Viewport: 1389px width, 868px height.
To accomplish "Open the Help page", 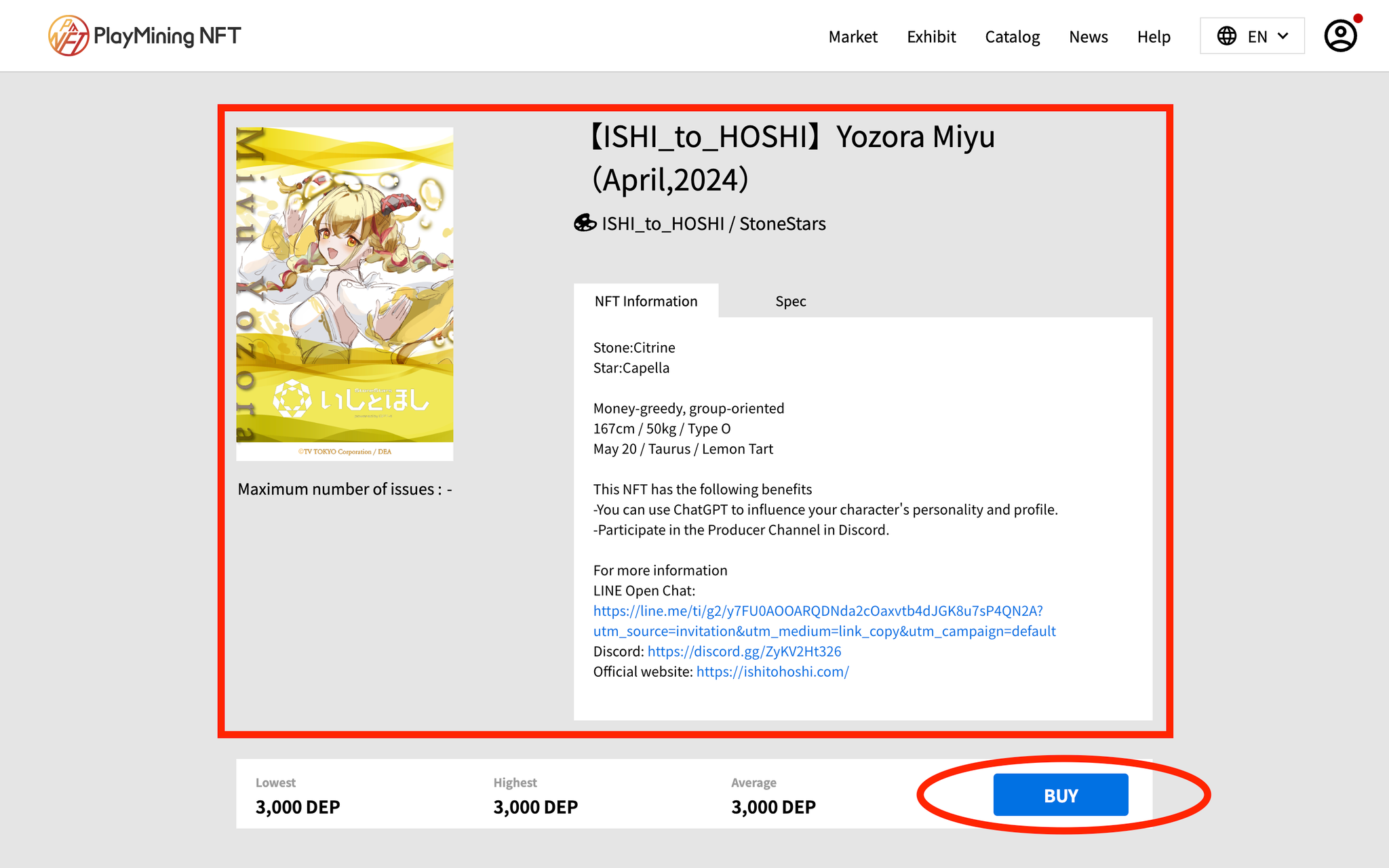I will 1154,37.
